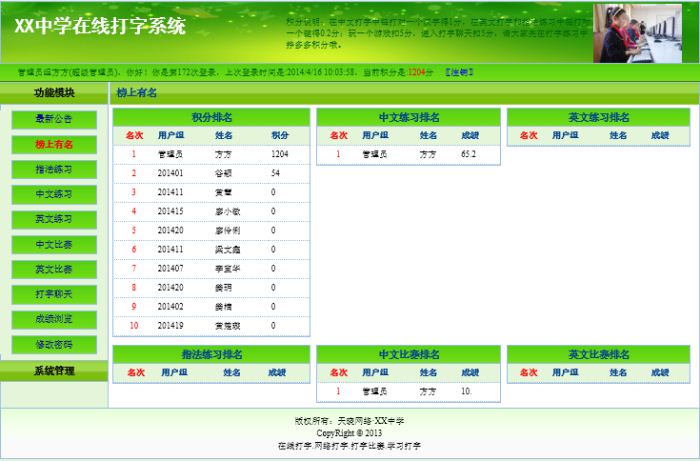Viewport: 700px width, 461px height.
Task: Select user 201401 row in 积分排名
Action: (x=170, y=173)
